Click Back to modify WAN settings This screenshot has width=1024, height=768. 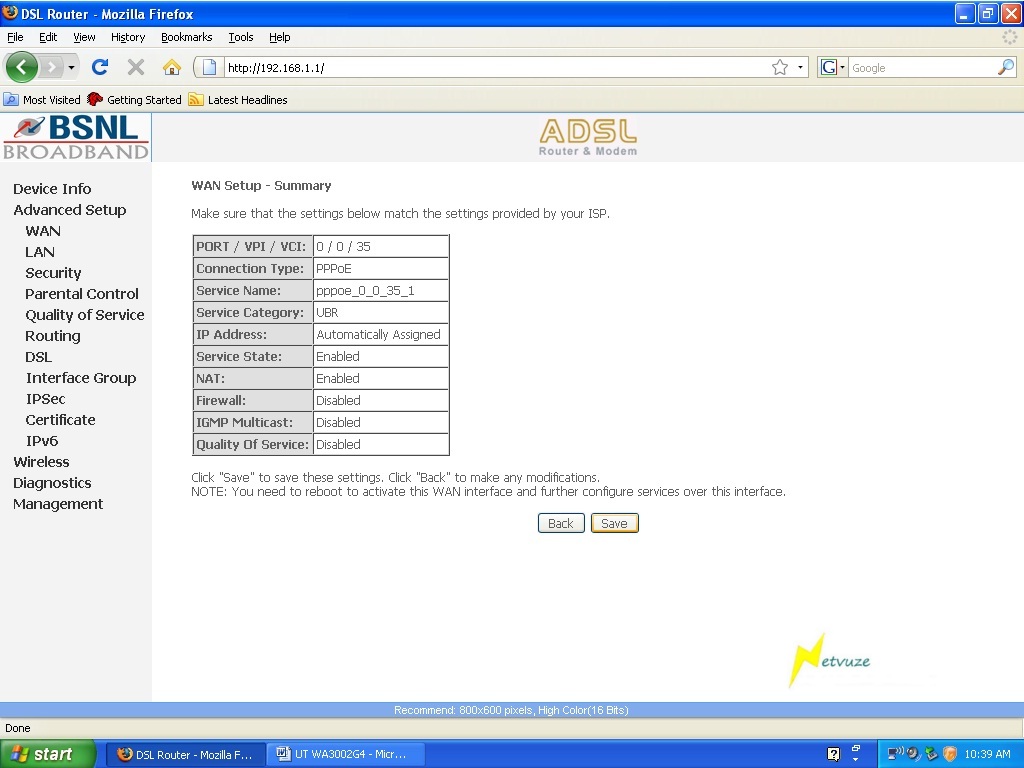click(560, 522)
